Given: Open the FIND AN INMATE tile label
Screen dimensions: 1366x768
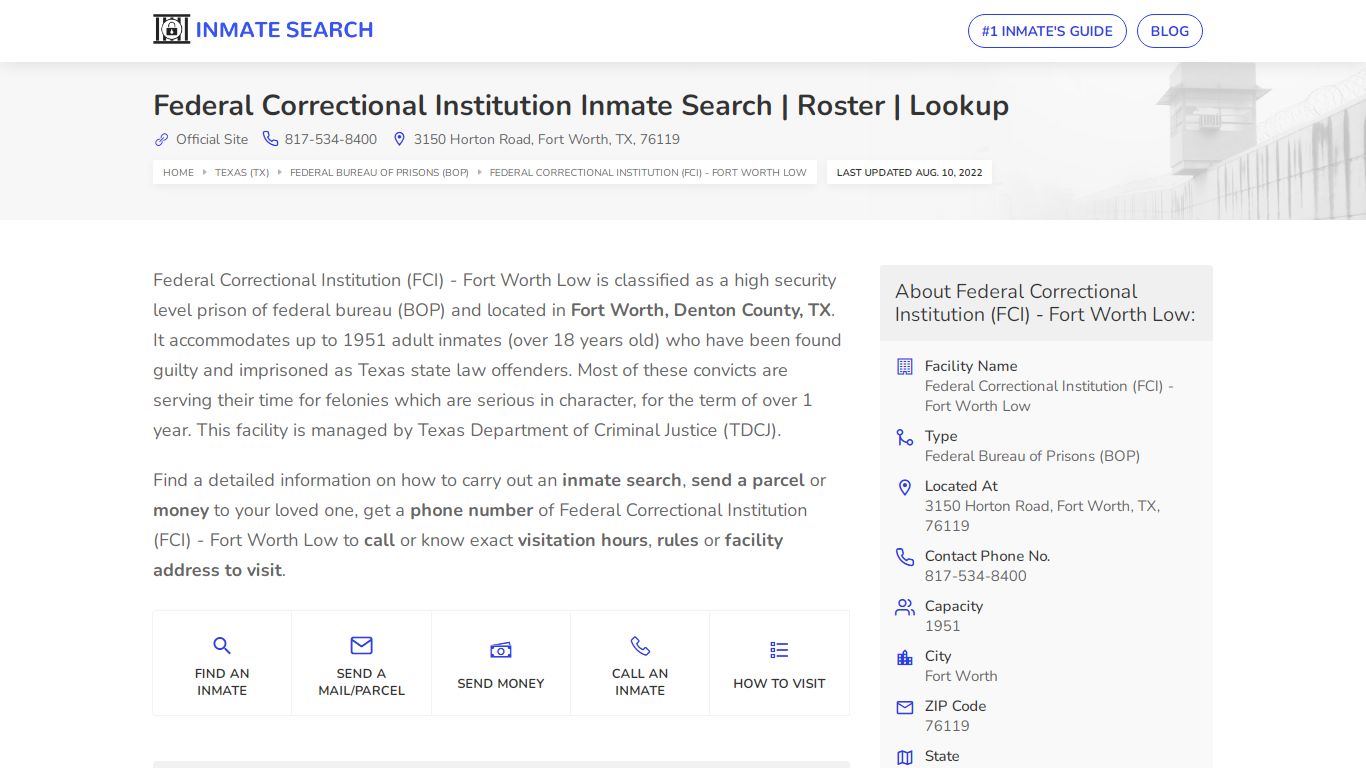Looking at the screenshot, I should (222, 682).
